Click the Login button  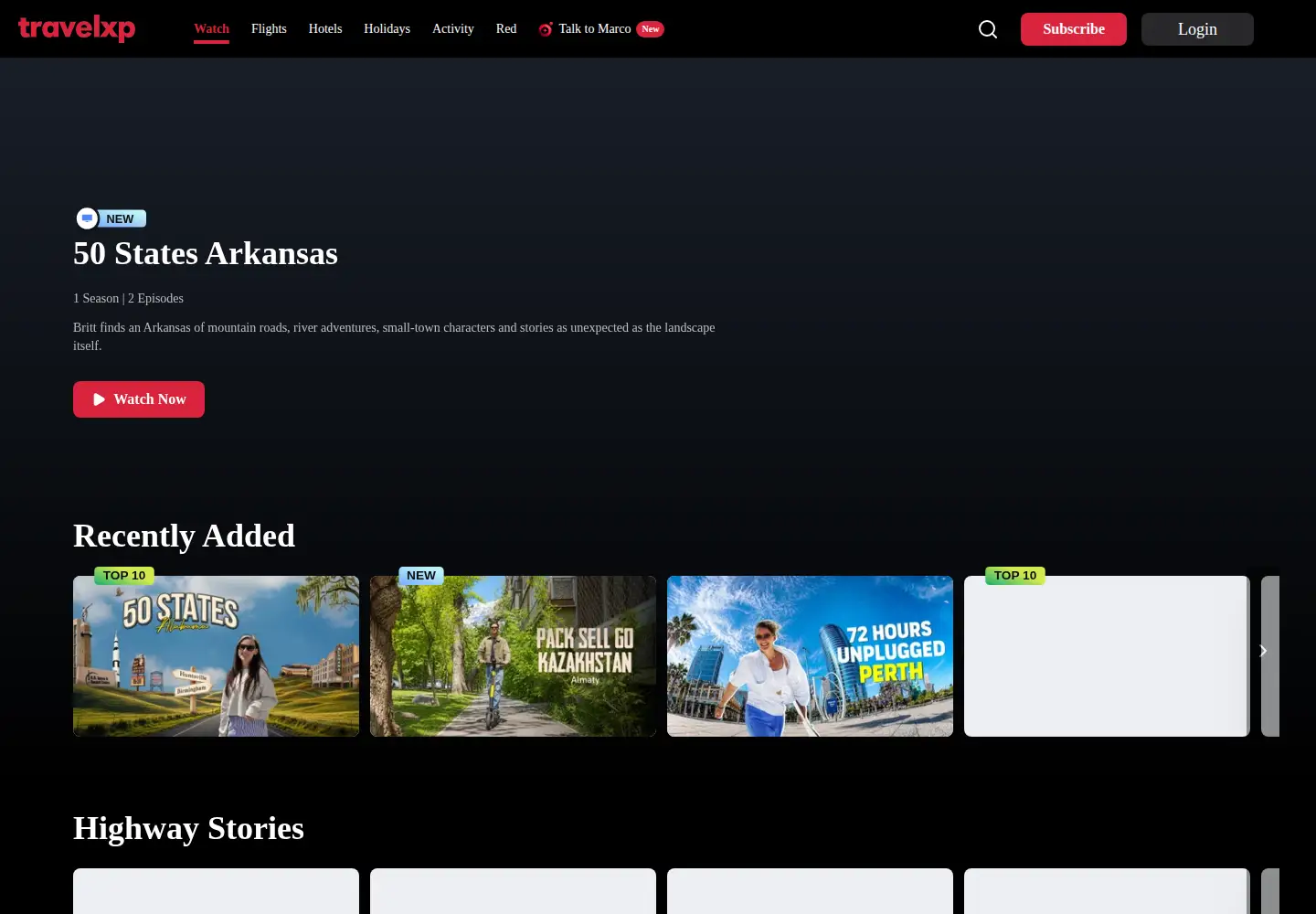[x=1197, y=29]
